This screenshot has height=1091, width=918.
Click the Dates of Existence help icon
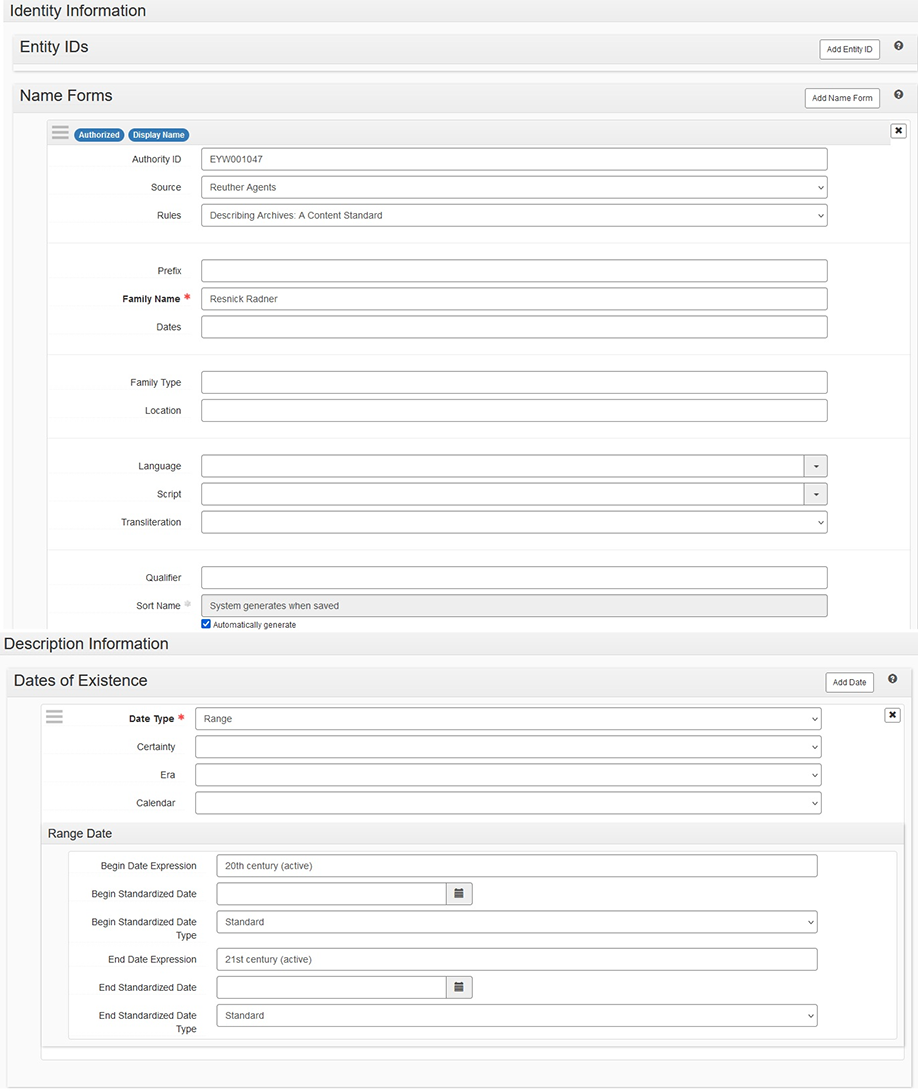click(892, 679)
